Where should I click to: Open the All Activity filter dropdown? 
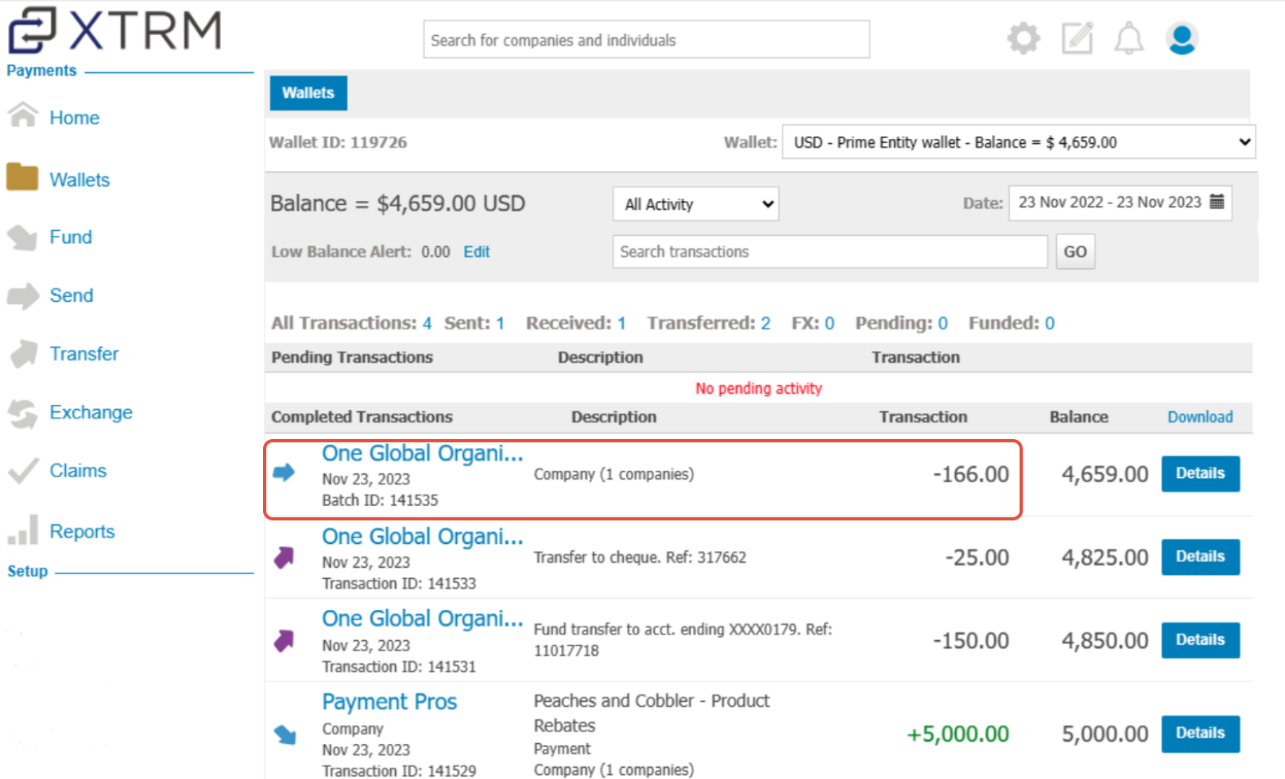696,204
